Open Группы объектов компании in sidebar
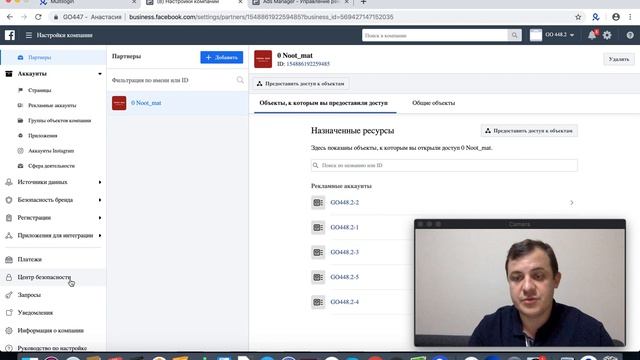 pyautogui.click(x=59, y=120)
